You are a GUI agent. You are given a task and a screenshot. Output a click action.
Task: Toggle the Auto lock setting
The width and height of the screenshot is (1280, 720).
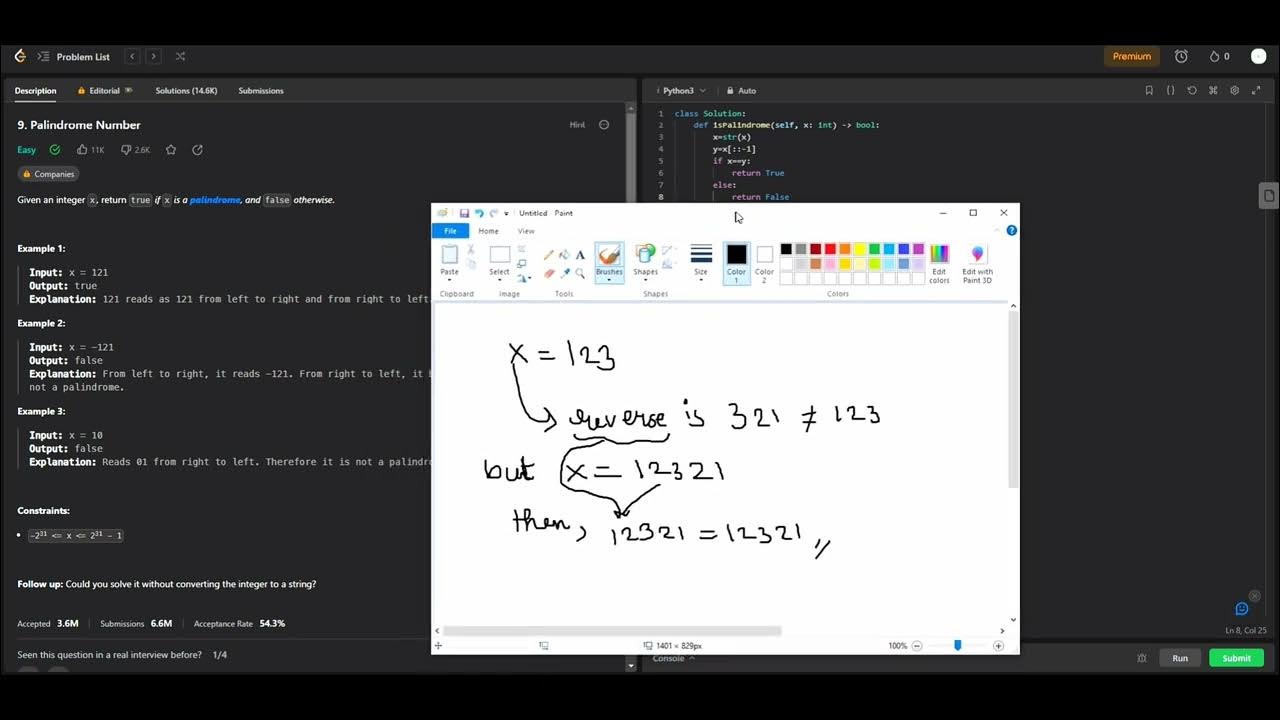coord(741,90)
